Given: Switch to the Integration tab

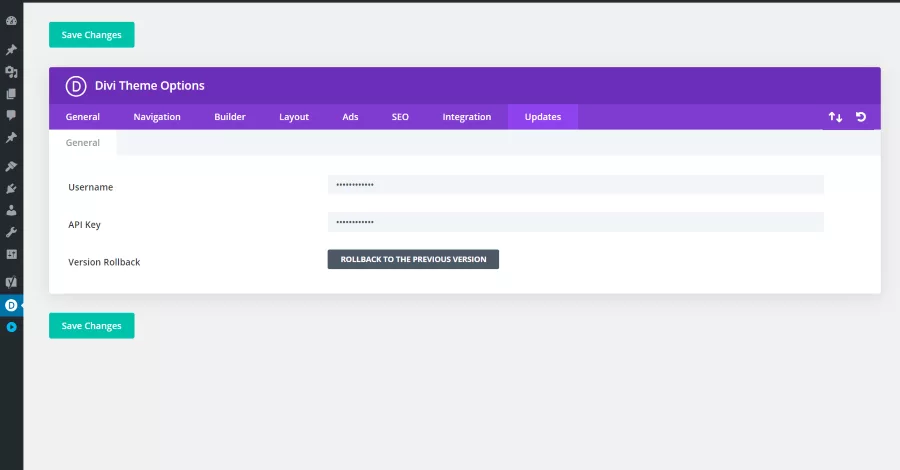Looking at the screenshot, I should [x=467, y=116].
